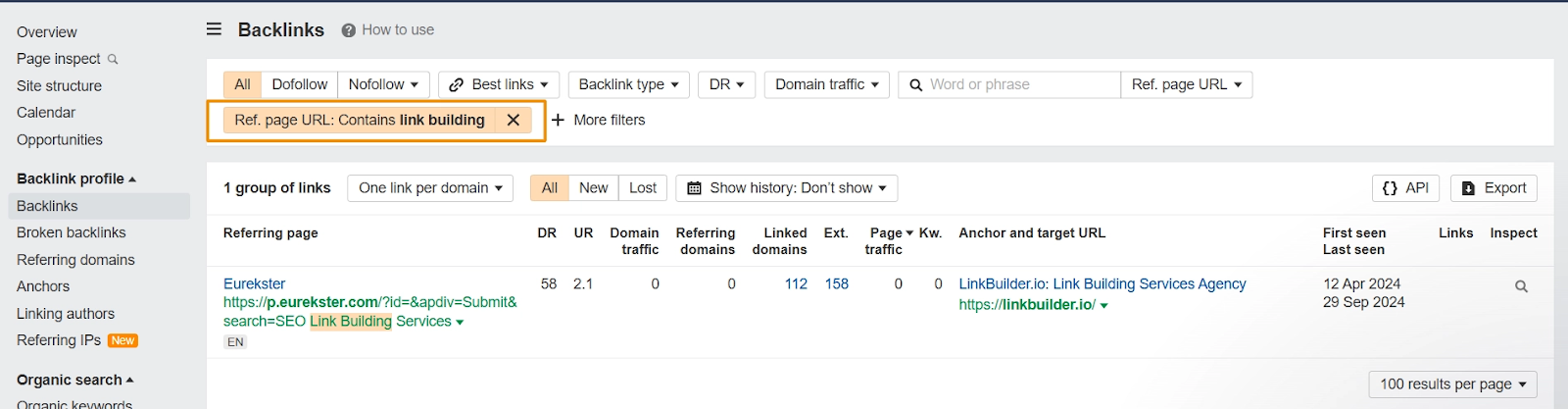Open Referring domains in sidebar
Viewport: 1568px width, 409px height.
75,260
